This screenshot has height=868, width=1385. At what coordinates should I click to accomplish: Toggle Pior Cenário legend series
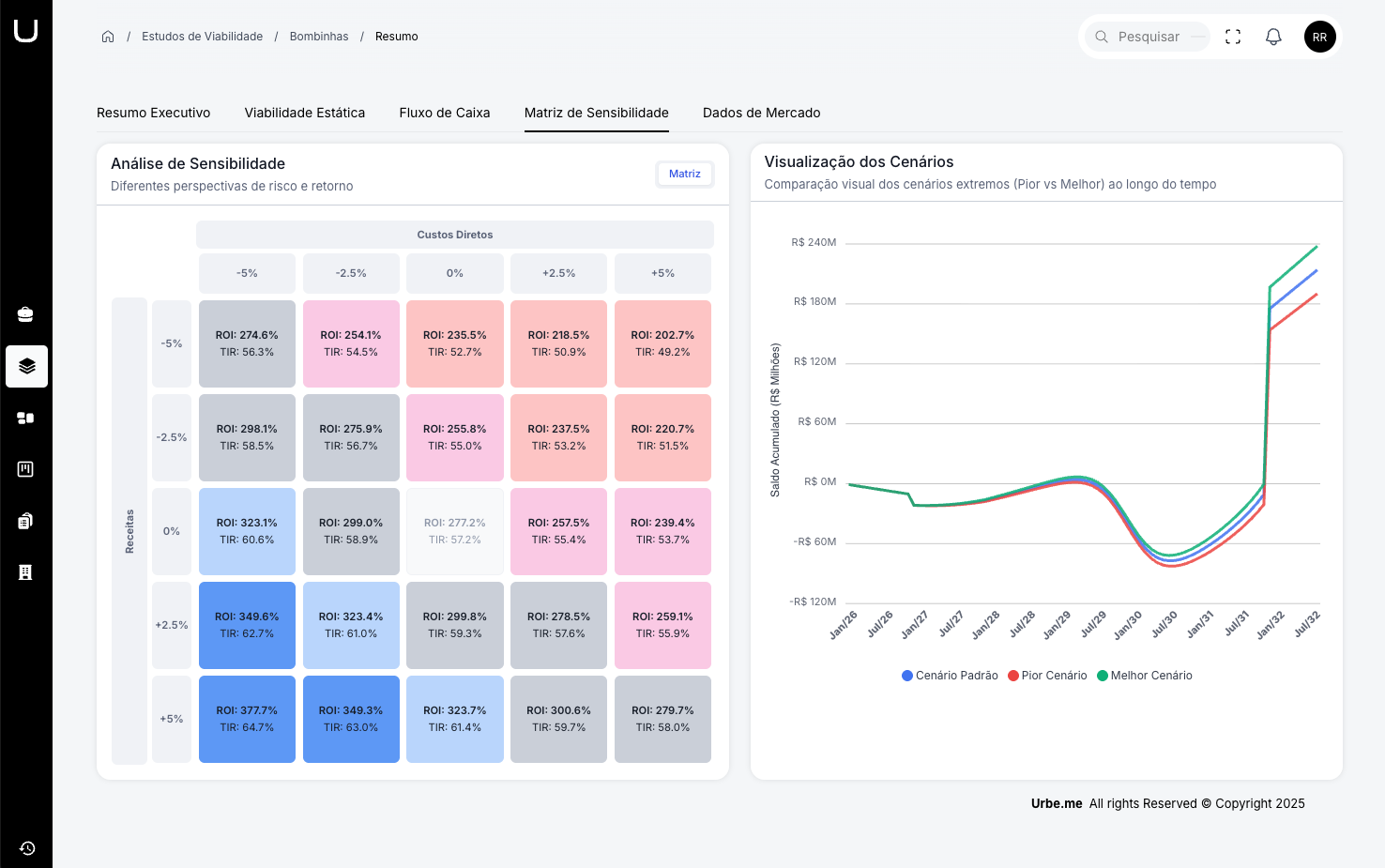pos(1047,676)
